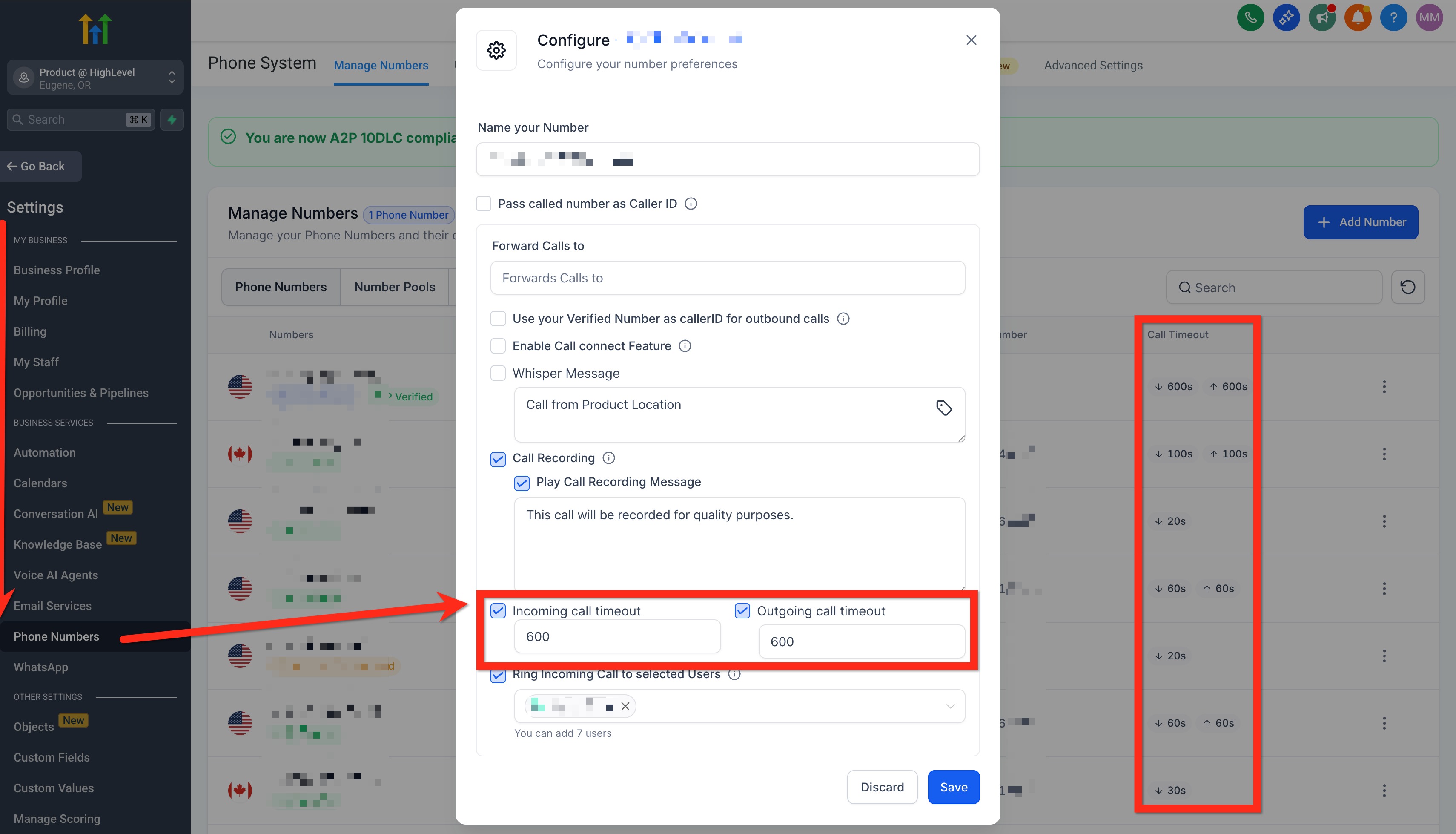Click the megaphone announcements icon
Image resolution: width=1456 pixels, height=834 pixels.
(x=1322, y=18)
